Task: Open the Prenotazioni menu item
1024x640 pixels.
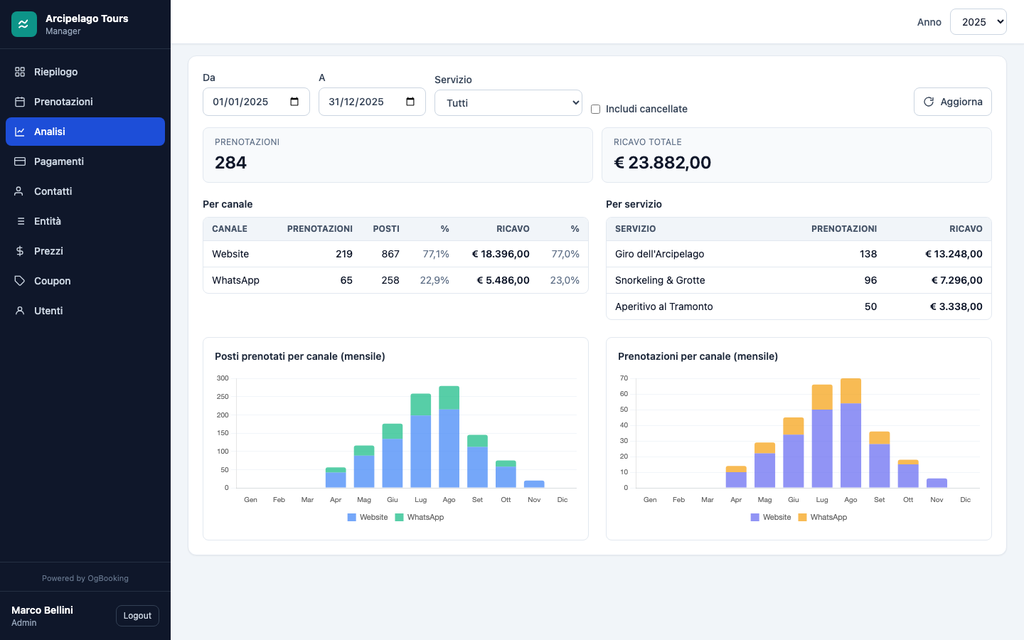Action: [x=85, y=102]
